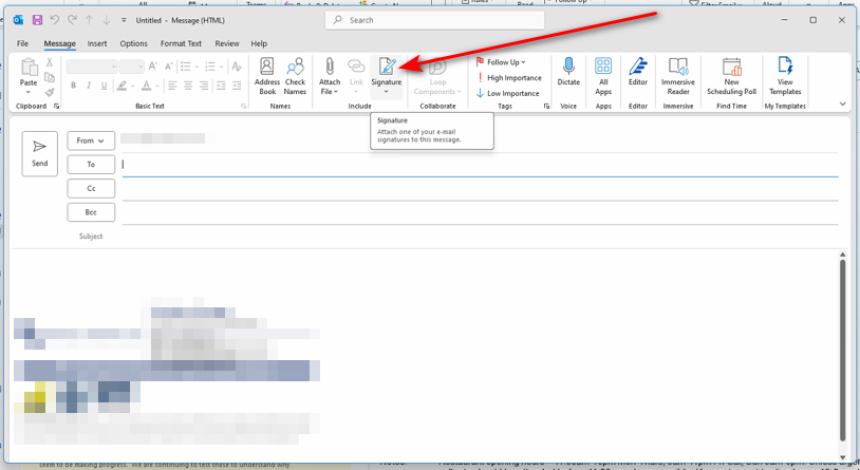Run Check Names on recipients
The width and height of the screenshot is (860, 470).
point(295,75)
